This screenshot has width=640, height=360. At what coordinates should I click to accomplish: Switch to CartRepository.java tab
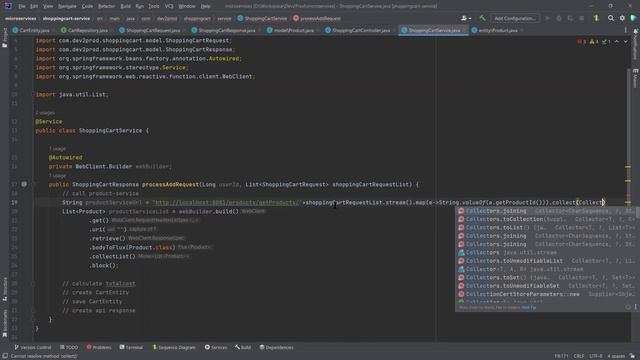tap(87, 30)
